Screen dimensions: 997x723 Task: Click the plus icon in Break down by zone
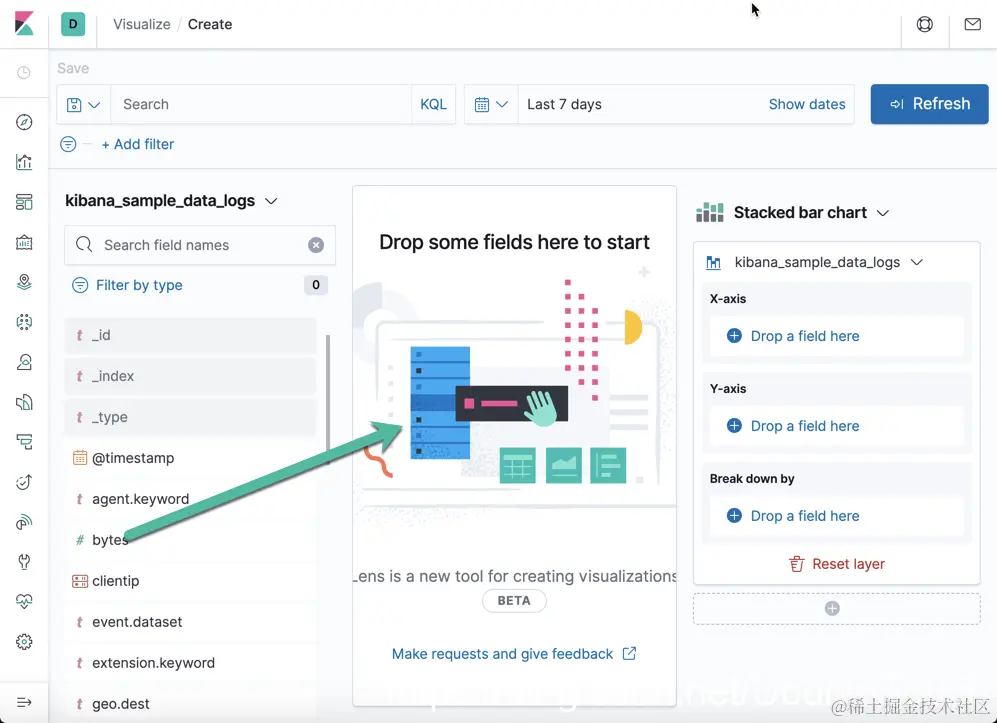734,515
